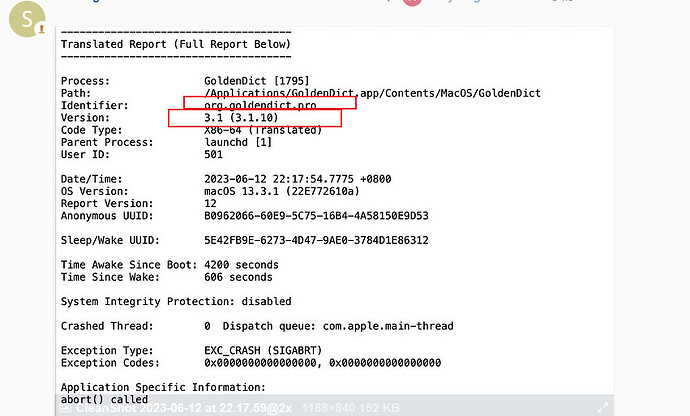Click the "Application Specific Information:" label

point(163,387)
